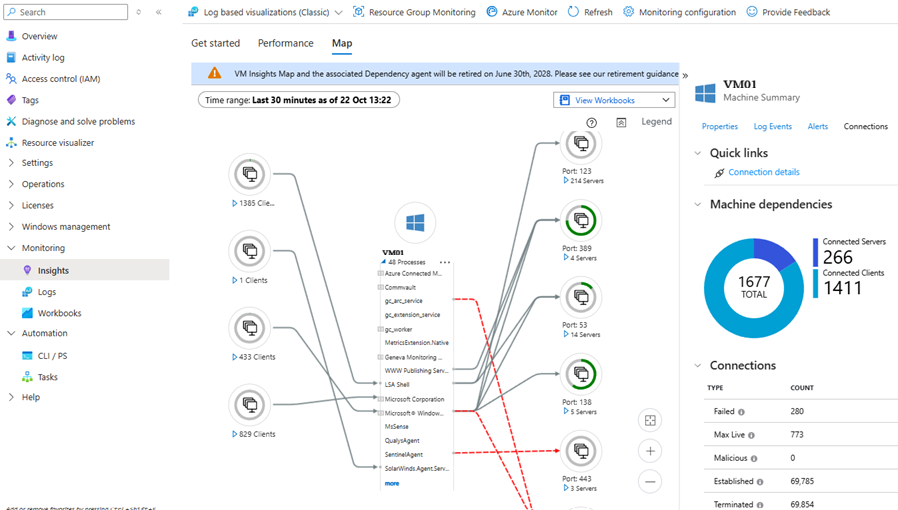The width and height of the screenshot is (898, 510).
Task: Click Provide Feedback smiley
Action: pyautogui.click(x=752, y=11)
